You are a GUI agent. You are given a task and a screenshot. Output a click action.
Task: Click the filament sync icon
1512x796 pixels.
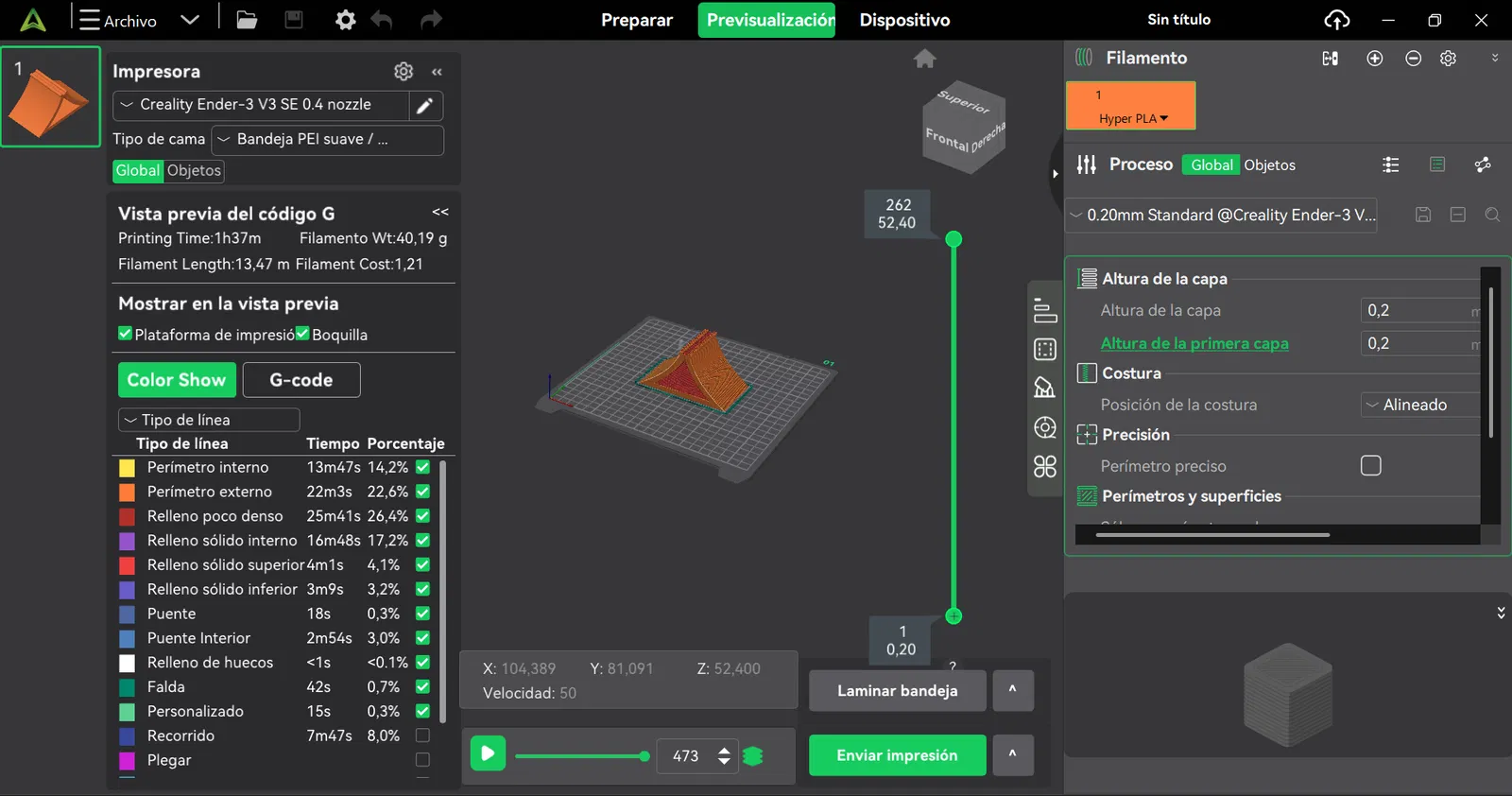pos(1331,59)
